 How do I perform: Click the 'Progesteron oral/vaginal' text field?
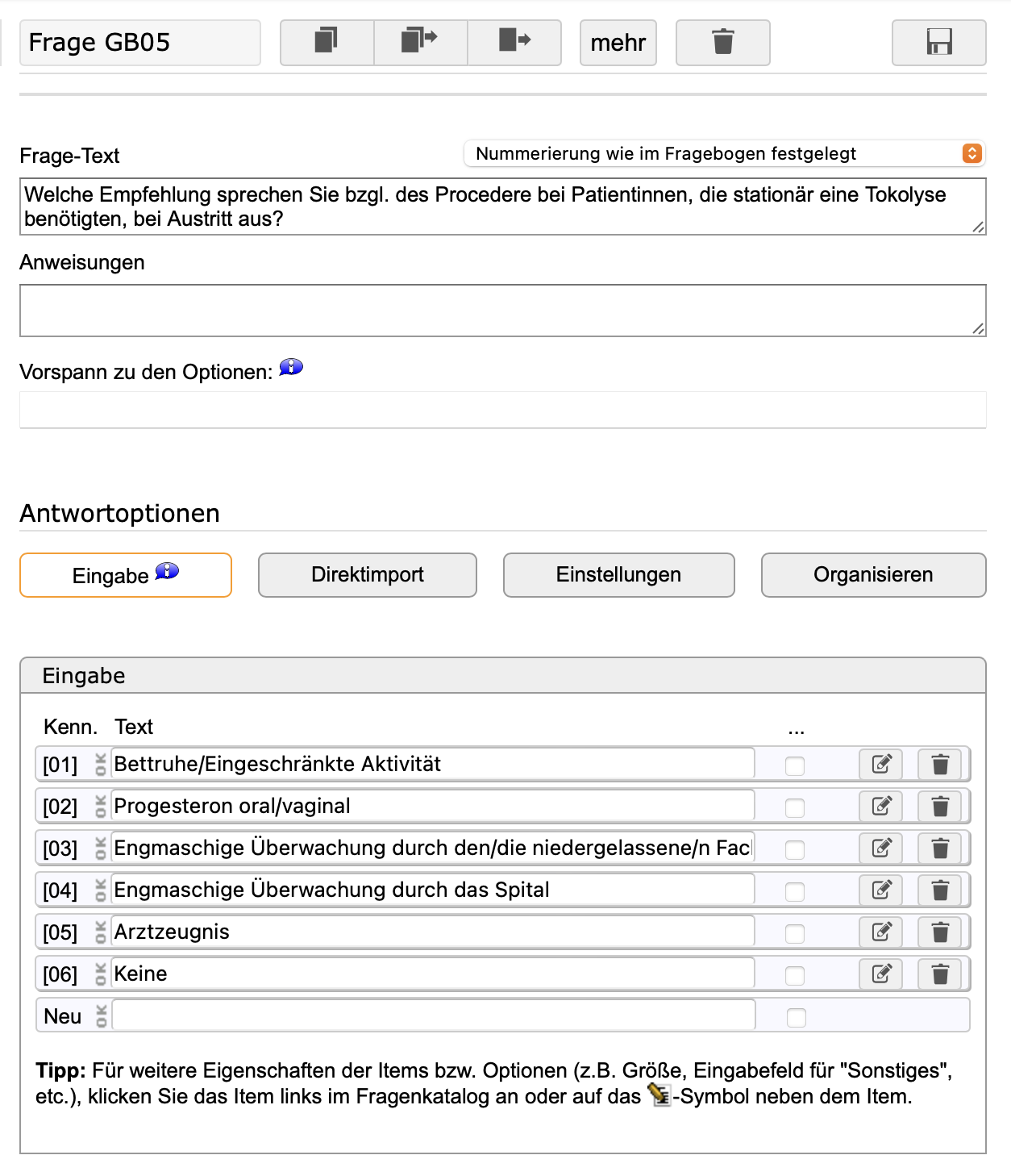coord(433,806)
